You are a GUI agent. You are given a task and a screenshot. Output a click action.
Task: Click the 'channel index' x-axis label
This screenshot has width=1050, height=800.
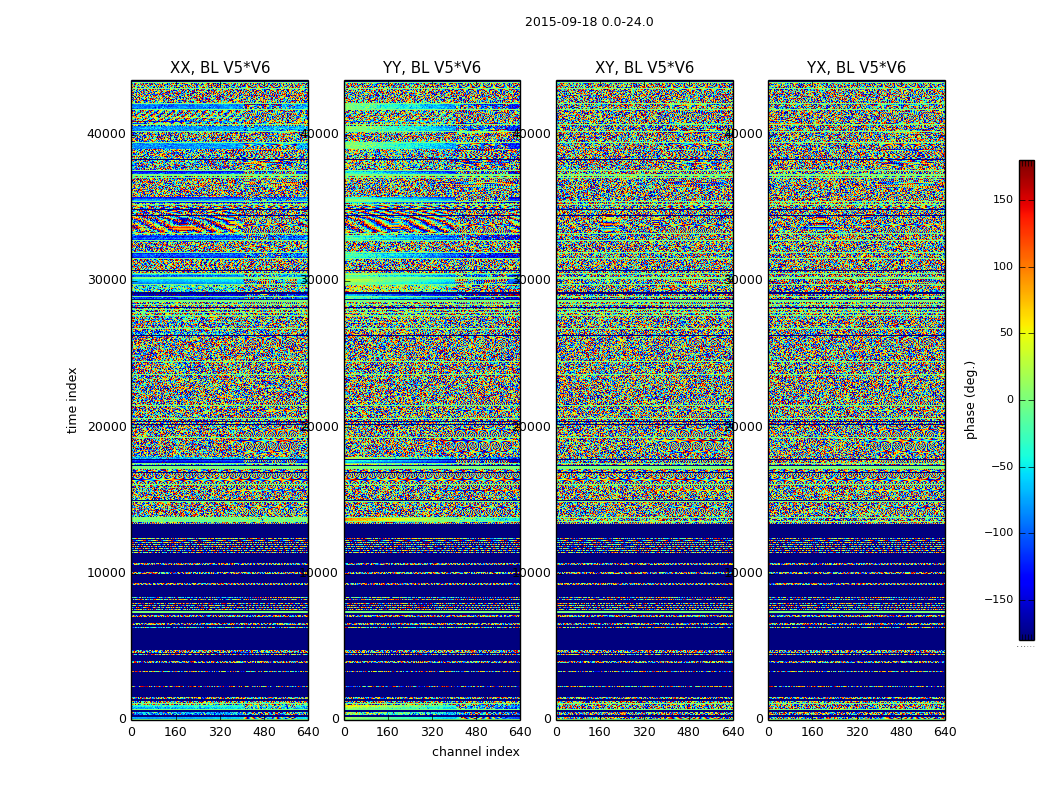pos(476,752)
